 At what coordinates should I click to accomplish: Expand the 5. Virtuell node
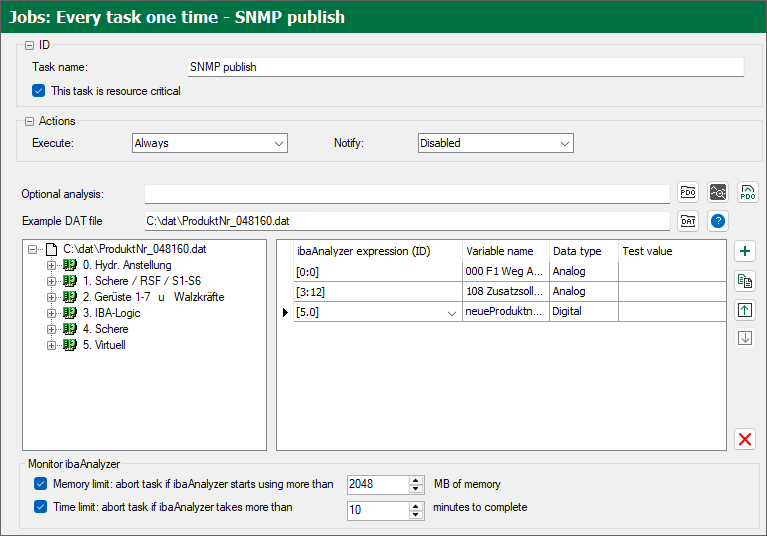click(51, 345)
